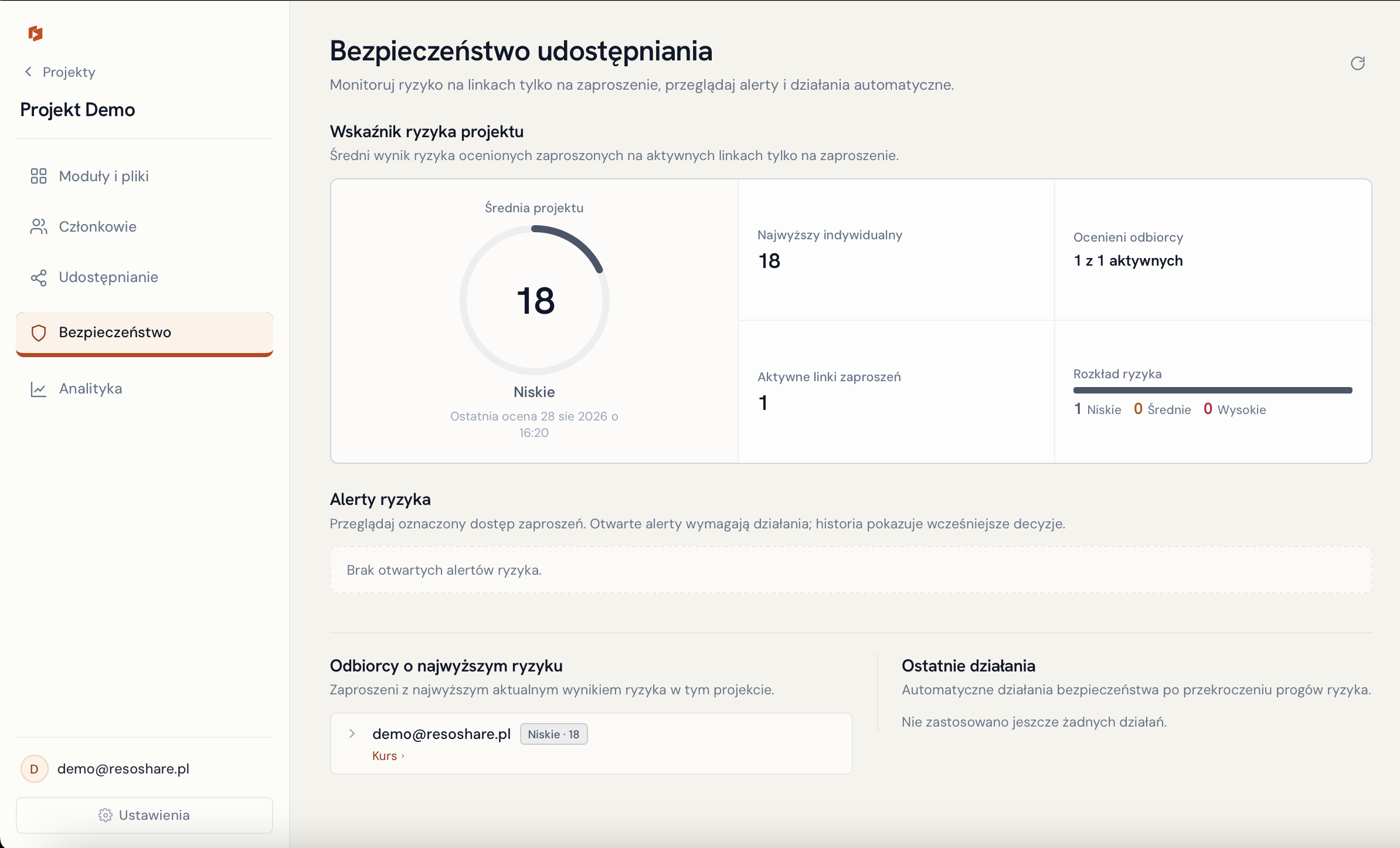Click the back chevron next to Projekty

28,72
